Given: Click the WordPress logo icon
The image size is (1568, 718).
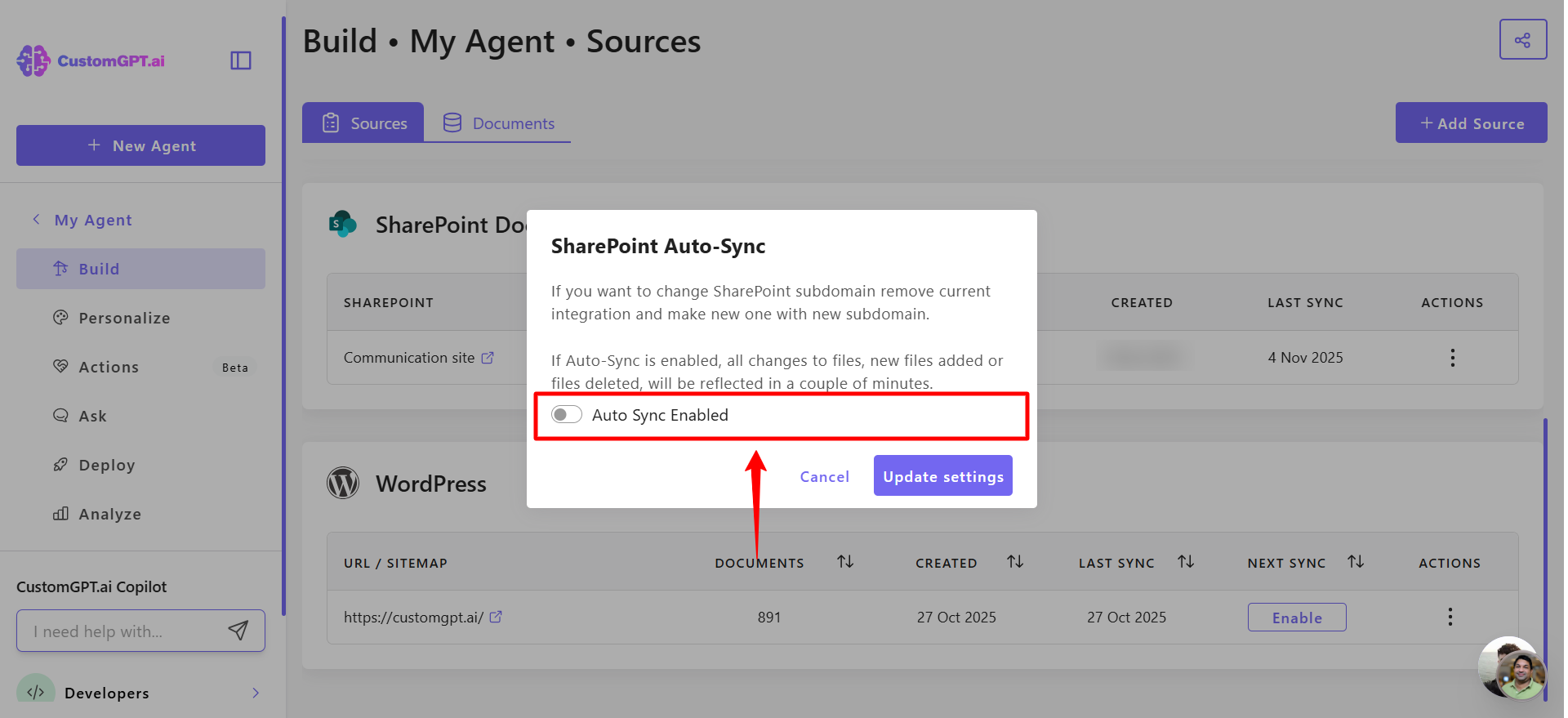Looking at the screenshot, I should pos(343,483).
